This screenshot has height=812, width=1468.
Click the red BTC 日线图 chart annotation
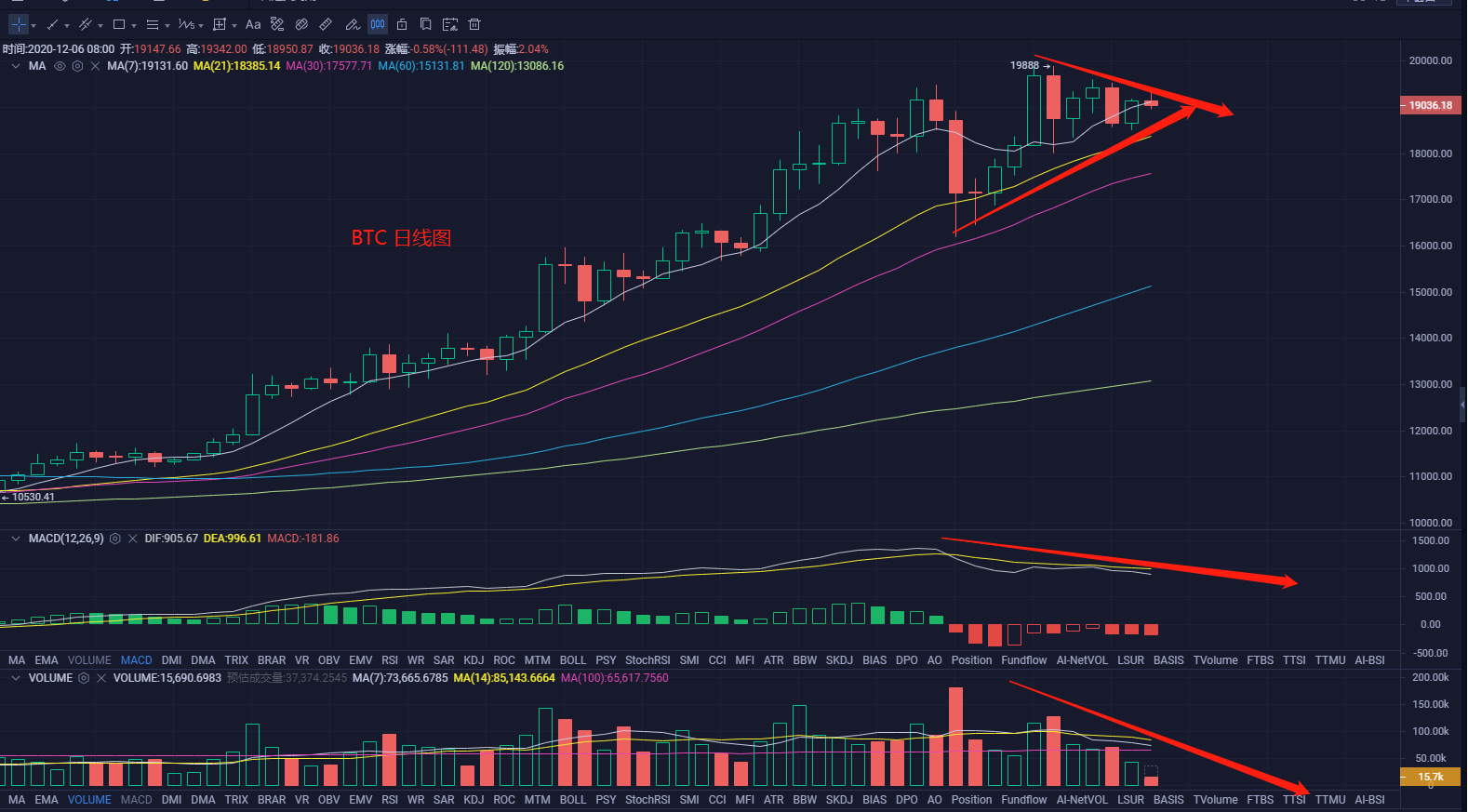click(401, 238)
